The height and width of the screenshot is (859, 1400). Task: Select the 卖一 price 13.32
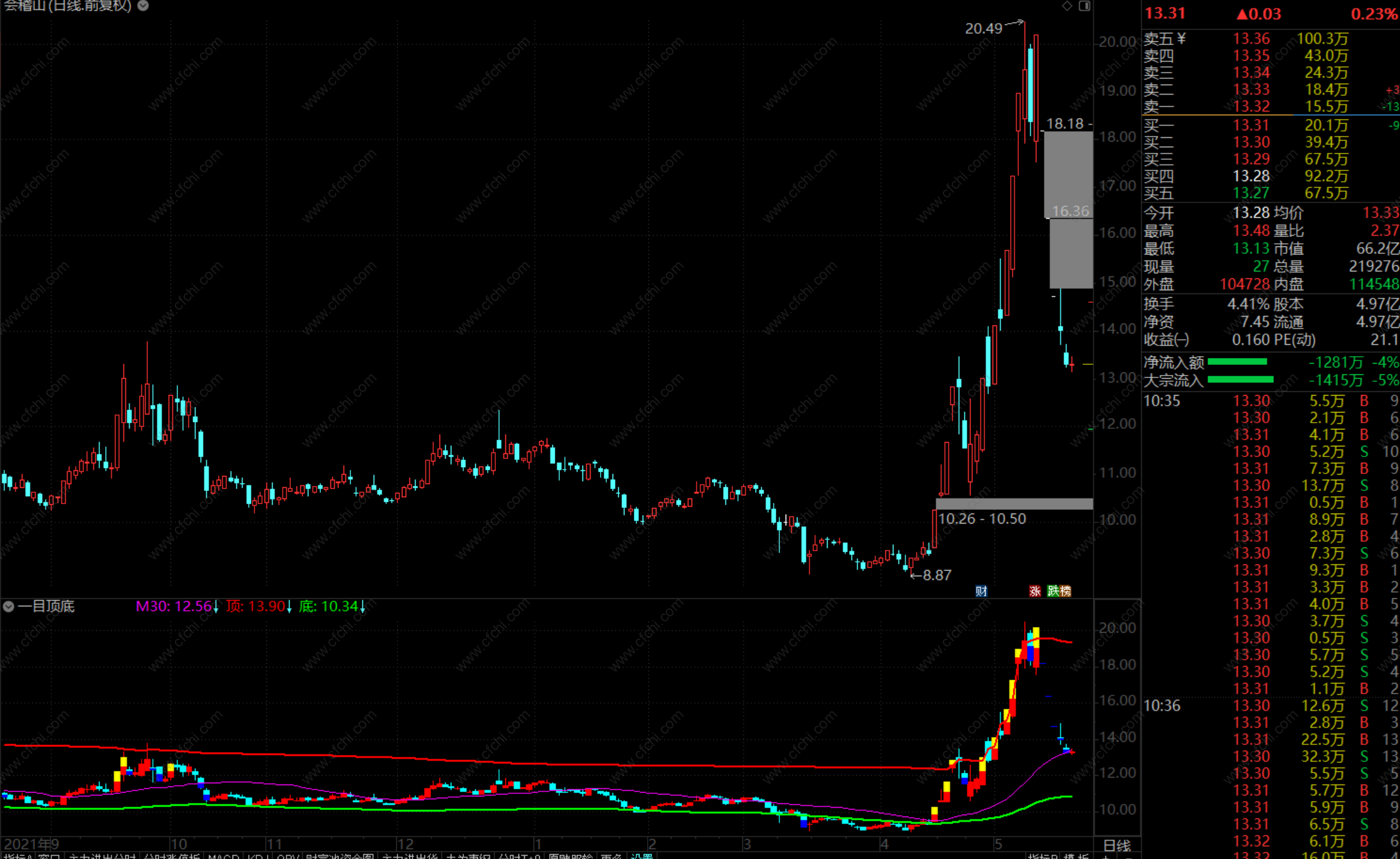pos(1251,107)
